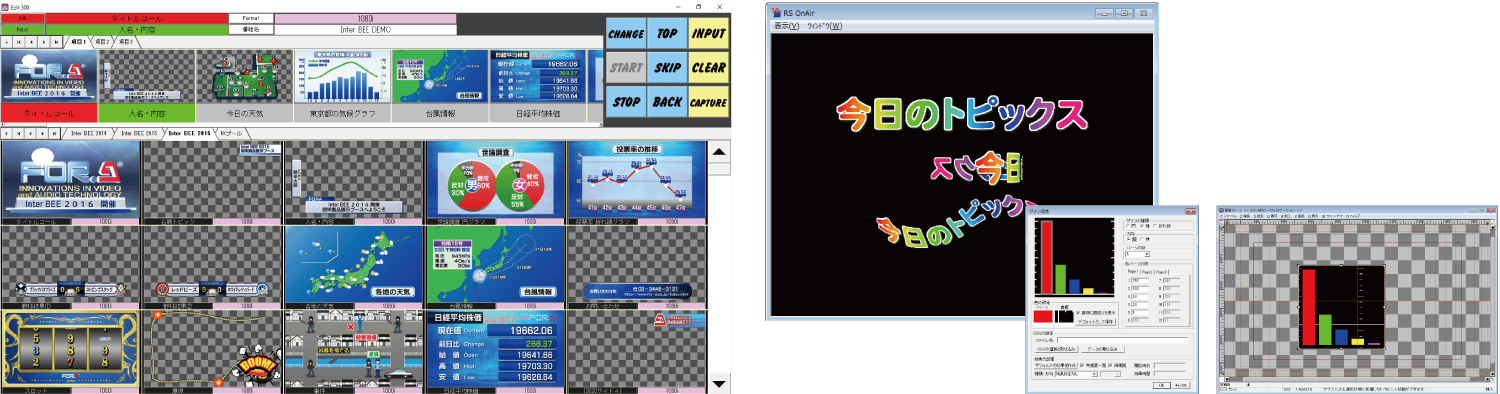The image size is (1500, 394).
Task: Open the 表示(V) menu in RS OnAir
Action: pyautogui.click(x=787, y=25)
